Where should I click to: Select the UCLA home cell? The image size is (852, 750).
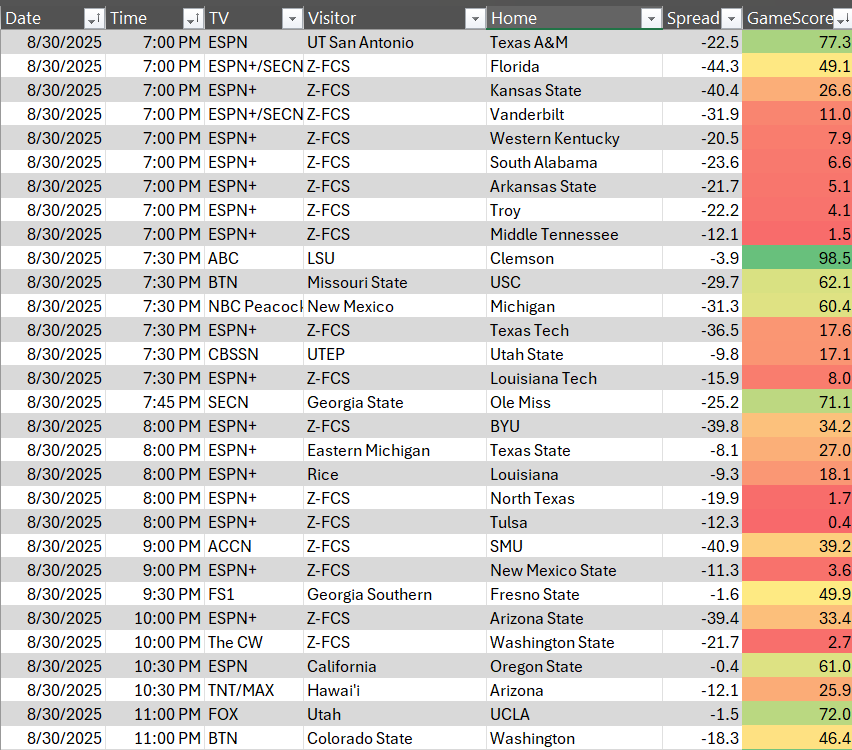pyautogui.click(x=574, y=714)
